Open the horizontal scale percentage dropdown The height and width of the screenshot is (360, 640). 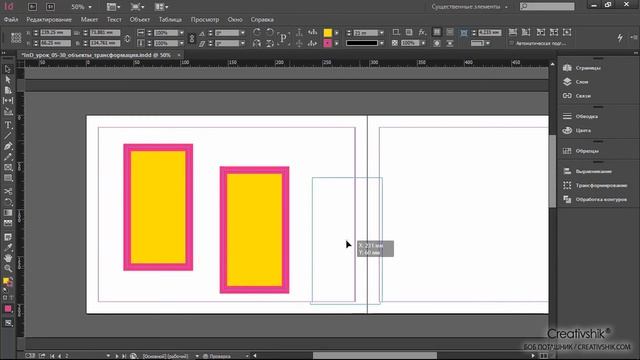click(182, 33)
